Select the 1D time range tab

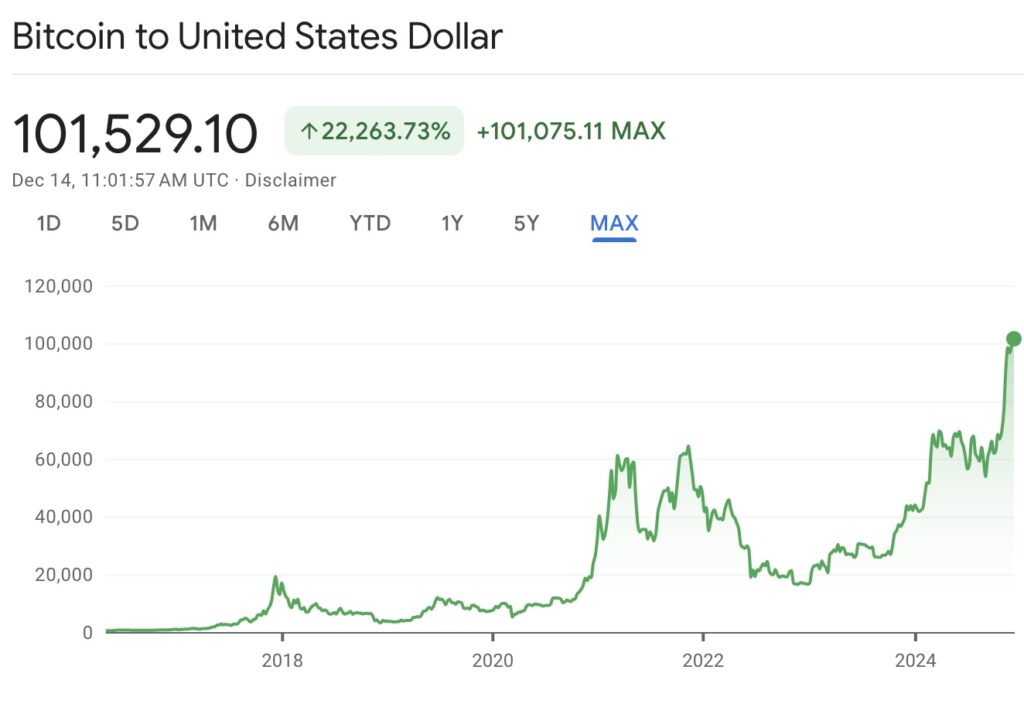[x=49, y=223]
